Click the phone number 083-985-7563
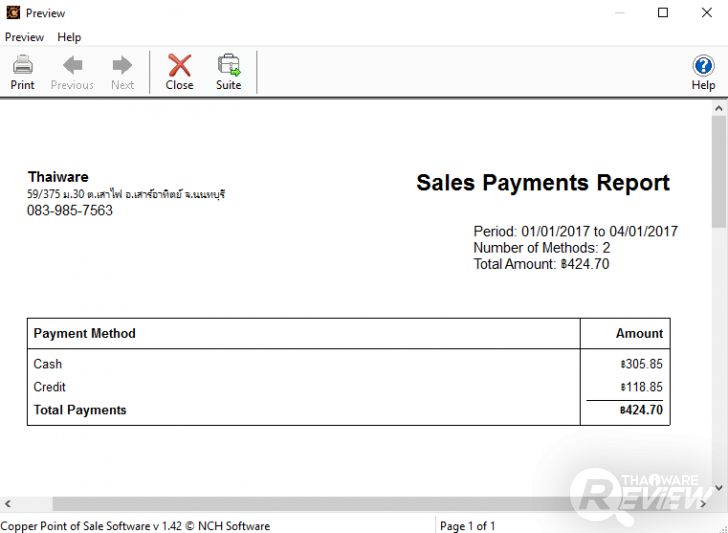Viewport: 728px width, 533px height. tap(70, 211)
